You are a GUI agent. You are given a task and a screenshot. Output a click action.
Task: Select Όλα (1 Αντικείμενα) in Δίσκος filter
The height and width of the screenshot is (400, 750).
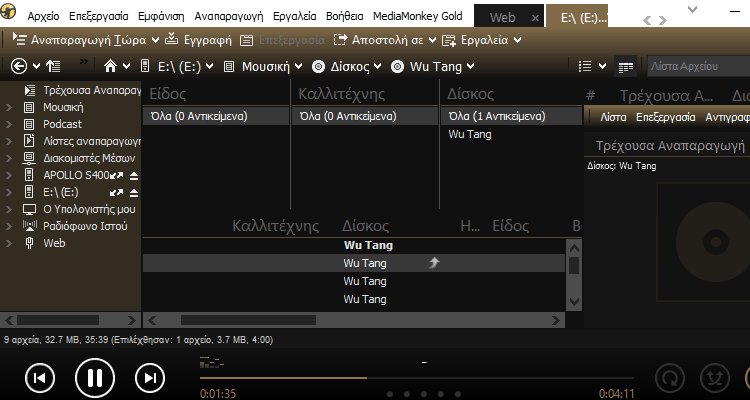coord(511,116)
